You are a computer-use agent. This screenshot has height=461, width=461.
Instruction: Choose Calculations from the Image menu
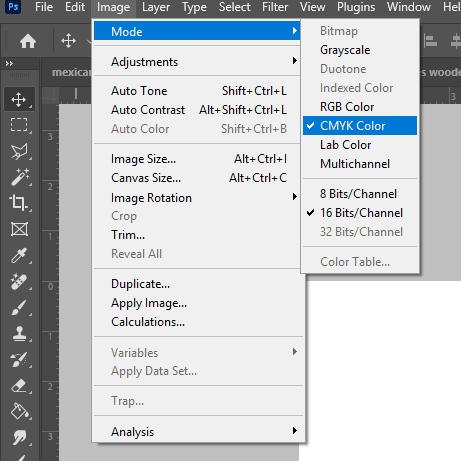tap(197, 322)
